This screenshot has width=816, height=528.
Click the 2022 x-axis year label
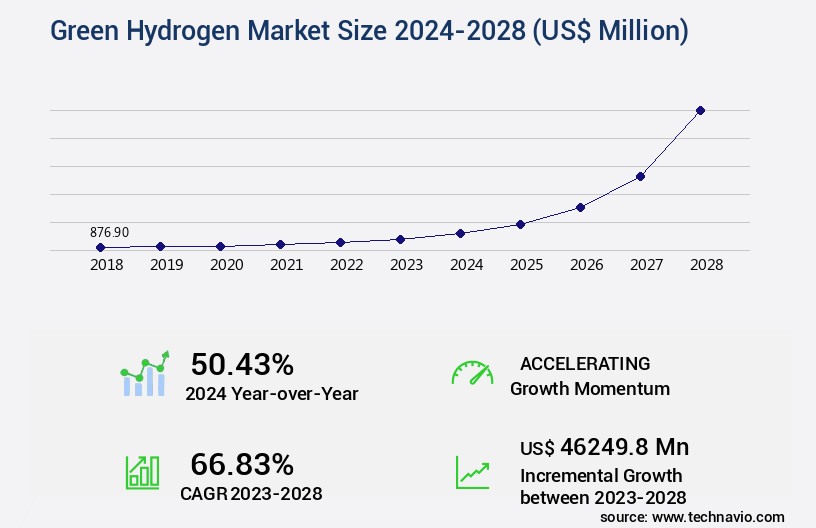point(346,266)
